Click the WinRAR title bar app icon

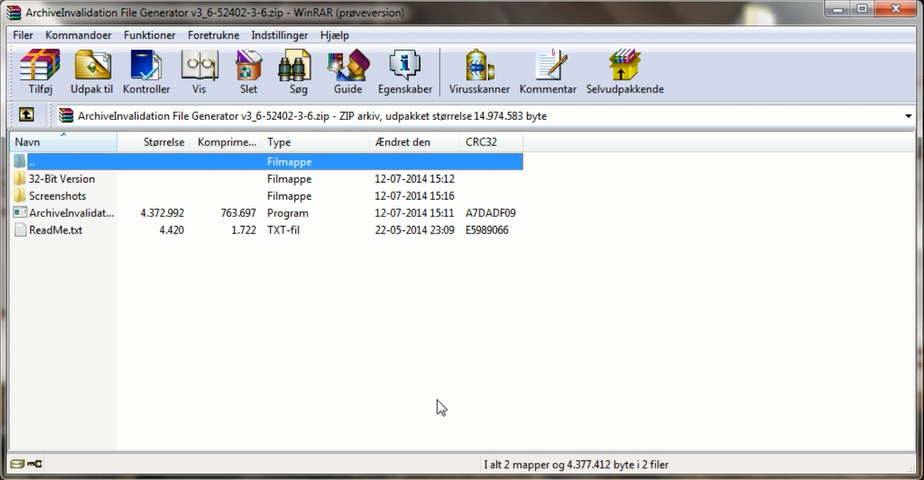pos(14,12)
